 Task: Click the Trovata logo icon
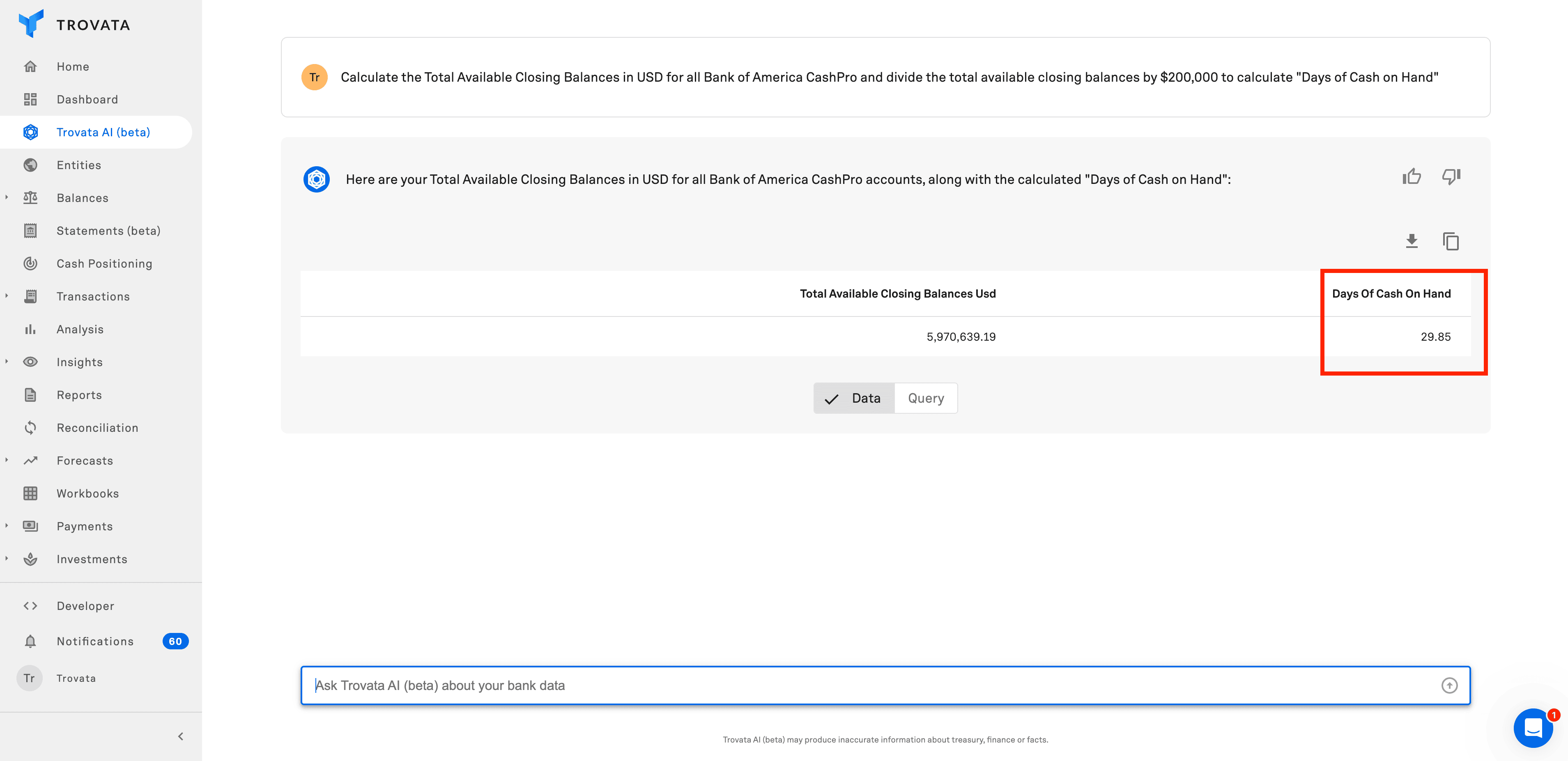31,24
